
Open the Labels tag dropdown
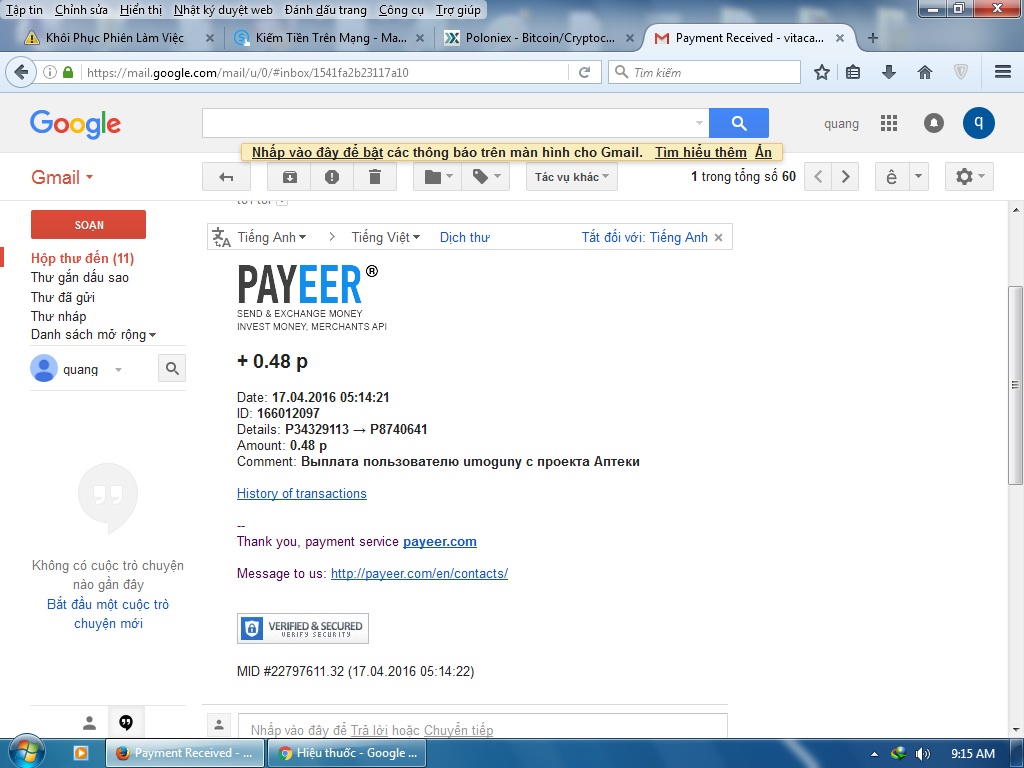pos(486,177)
